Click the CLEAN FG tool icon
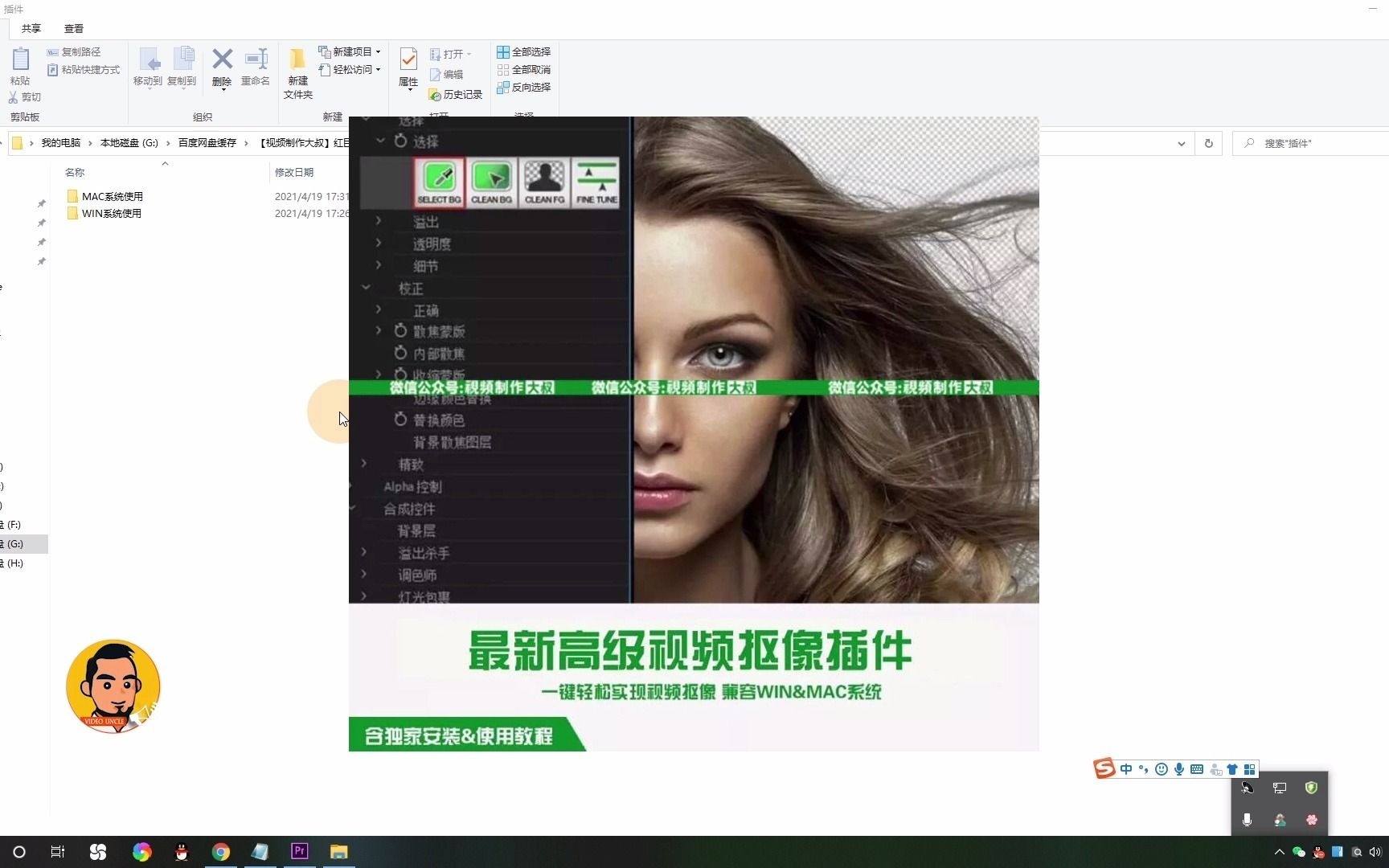The height and width of the screenshot is (868, 1389). point(543,182)
